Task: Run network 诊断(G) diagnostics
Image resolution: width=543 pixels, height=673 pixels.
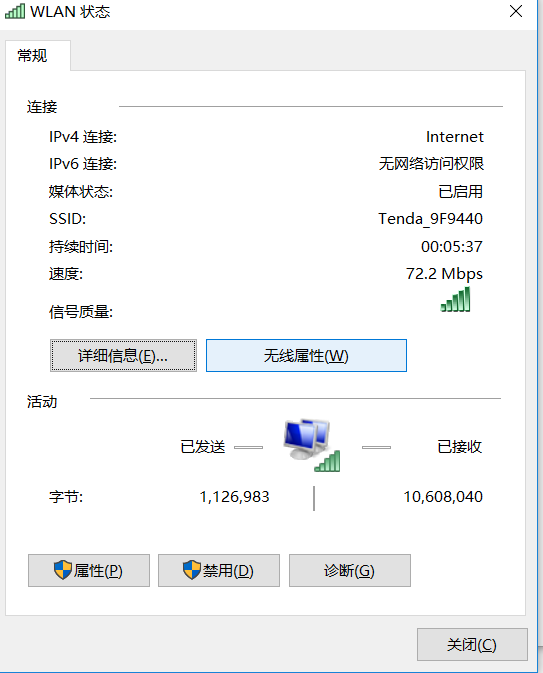Action: point(350,570)
